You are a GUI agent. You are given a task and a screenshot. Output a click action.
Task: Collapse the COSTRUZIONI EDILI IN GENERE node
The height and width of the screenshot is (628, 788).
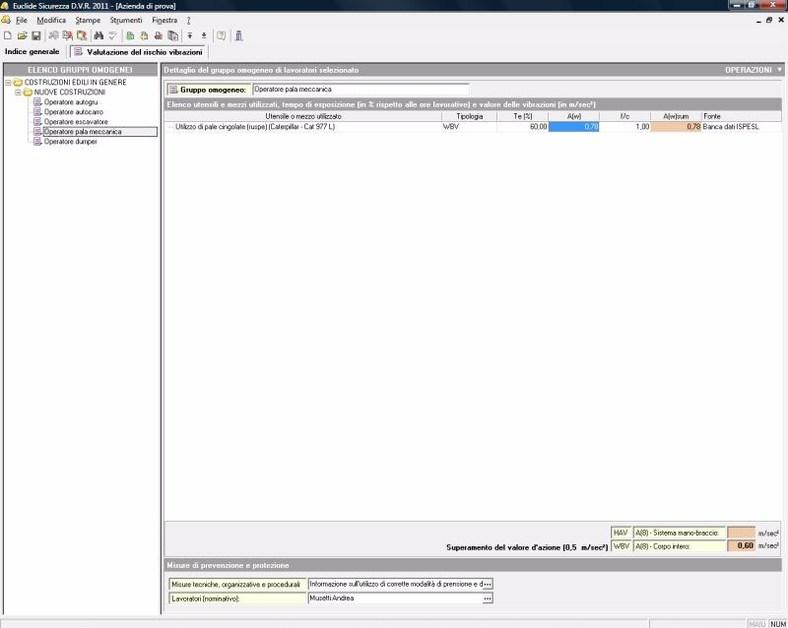point(8,82)
